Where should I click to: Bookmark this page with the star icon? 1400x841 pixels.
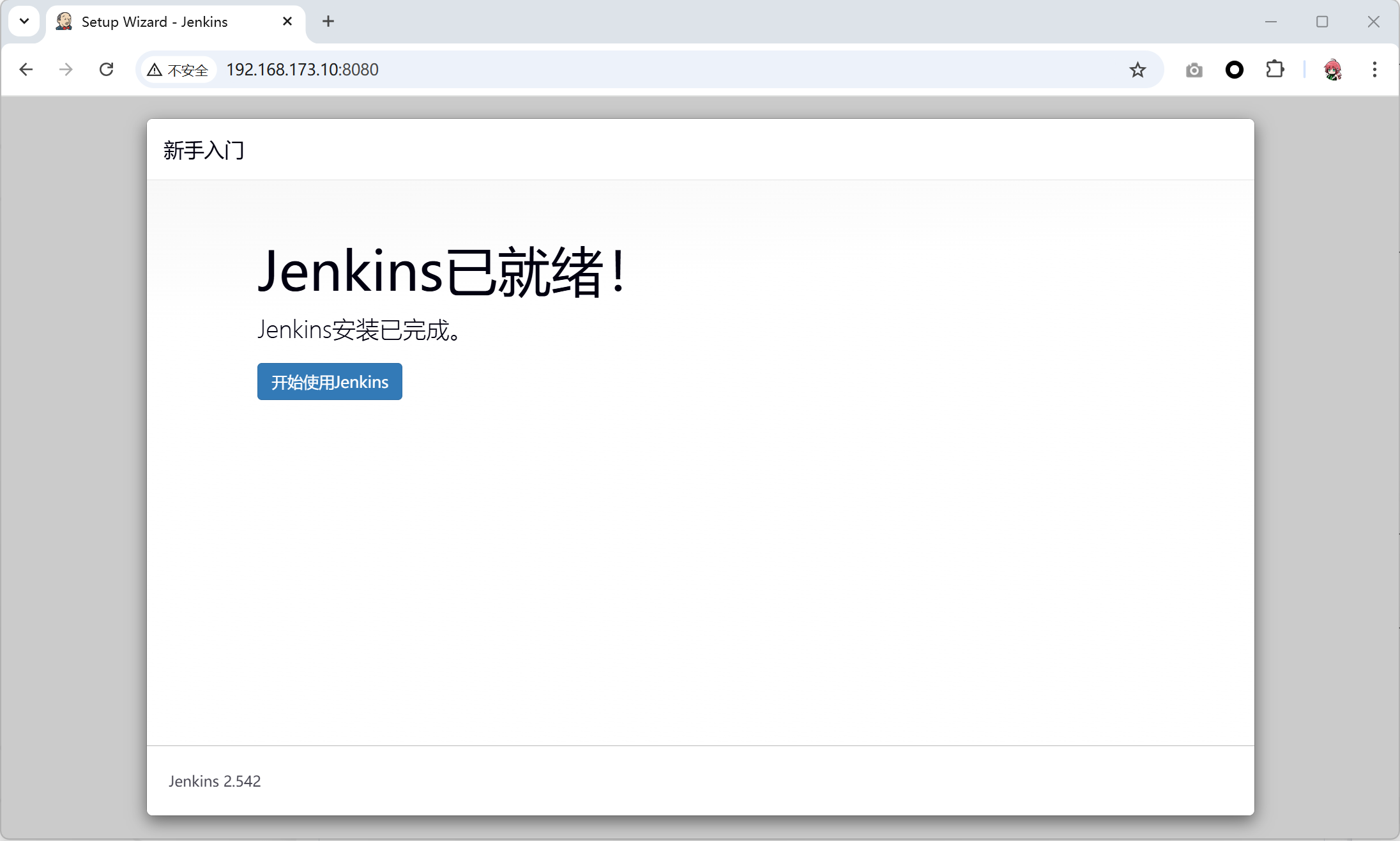1137,70
